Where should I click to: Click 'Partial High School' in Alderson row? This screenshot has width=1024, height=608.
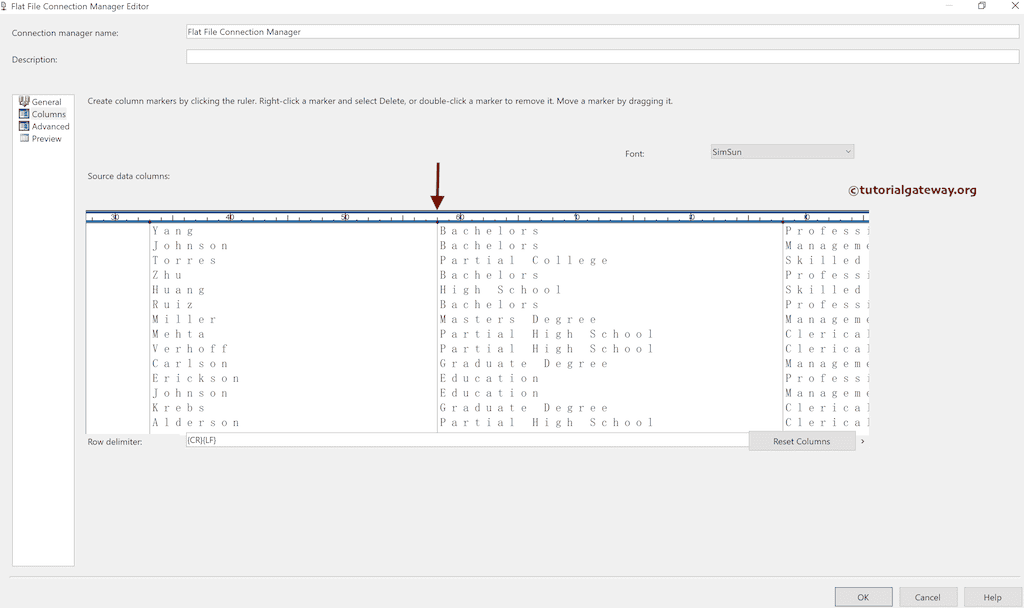[x=547, y=423]
